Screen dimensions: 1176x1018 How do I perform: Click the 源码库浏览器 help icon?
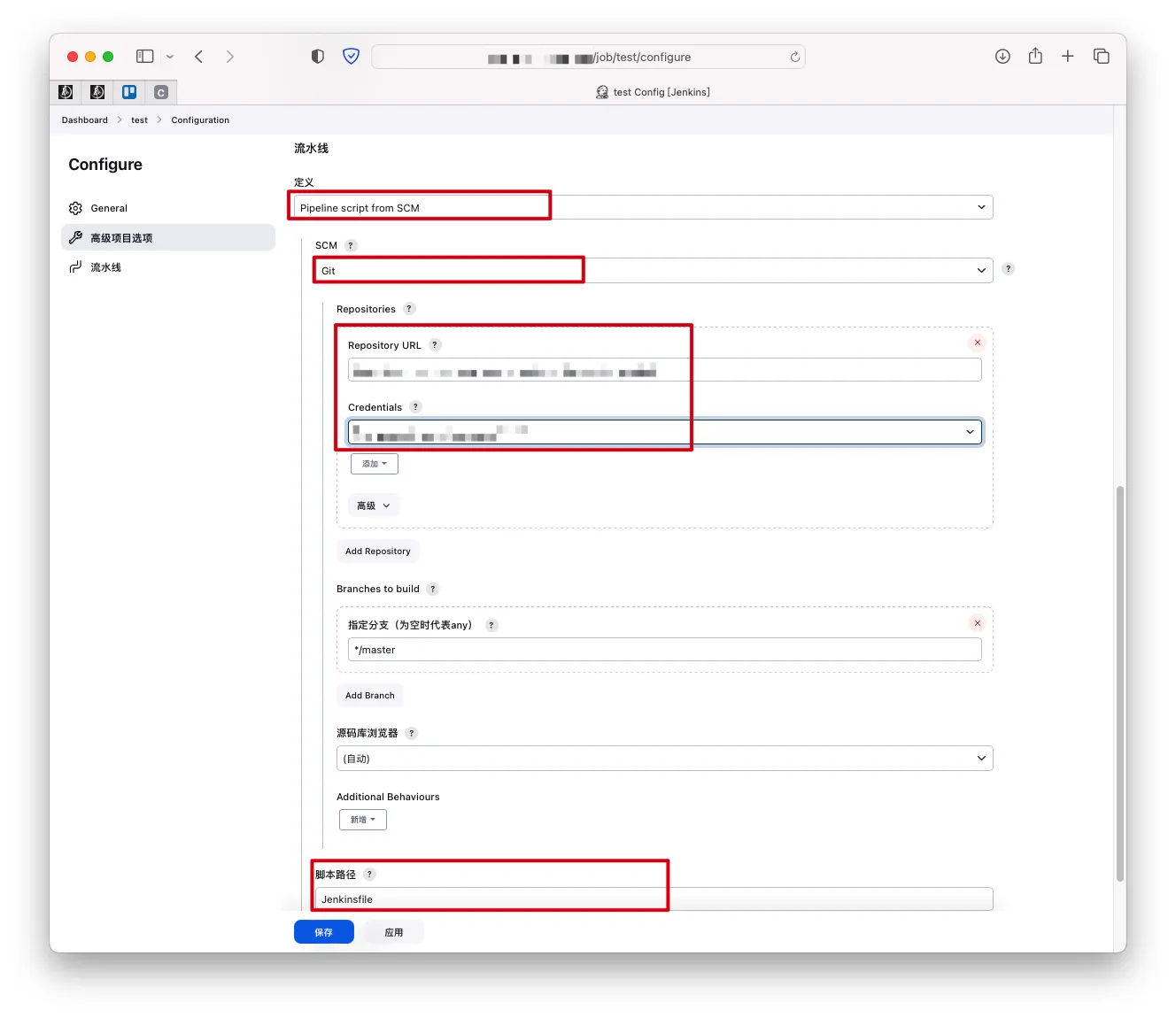coord(411,733)
